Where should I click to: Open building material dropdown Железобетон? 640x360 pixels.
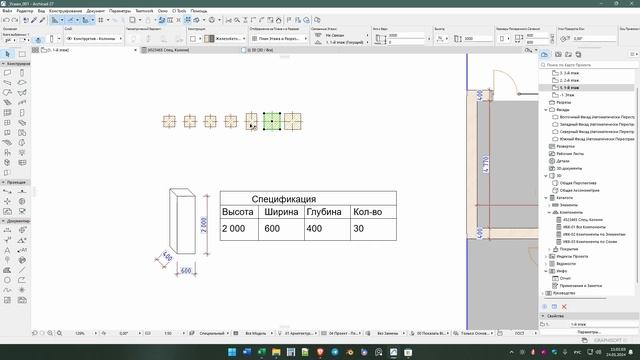click(x=231, y=38)
